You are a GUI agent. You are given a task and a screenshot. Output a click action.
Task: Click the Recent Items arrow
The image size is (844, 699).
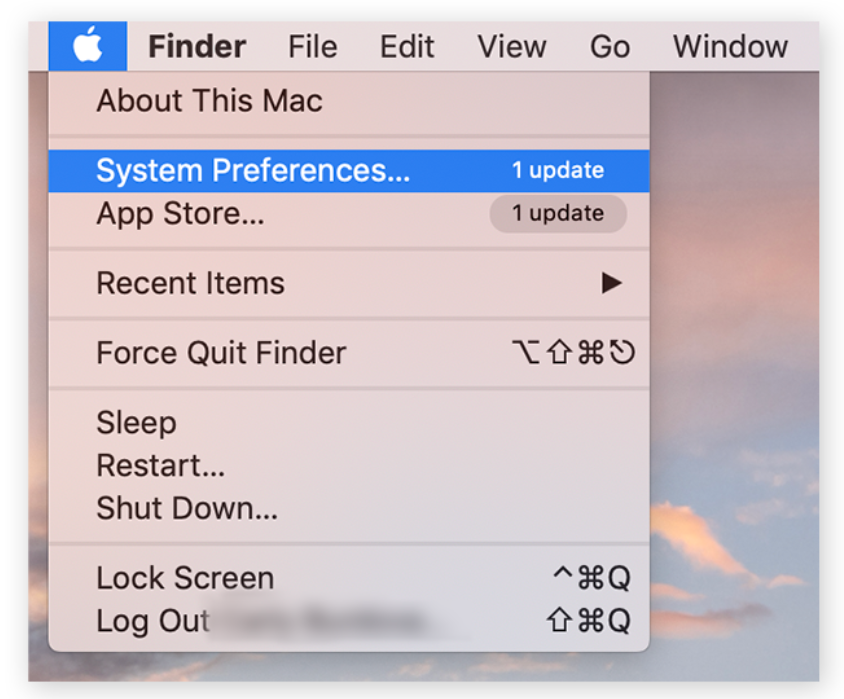611,283
